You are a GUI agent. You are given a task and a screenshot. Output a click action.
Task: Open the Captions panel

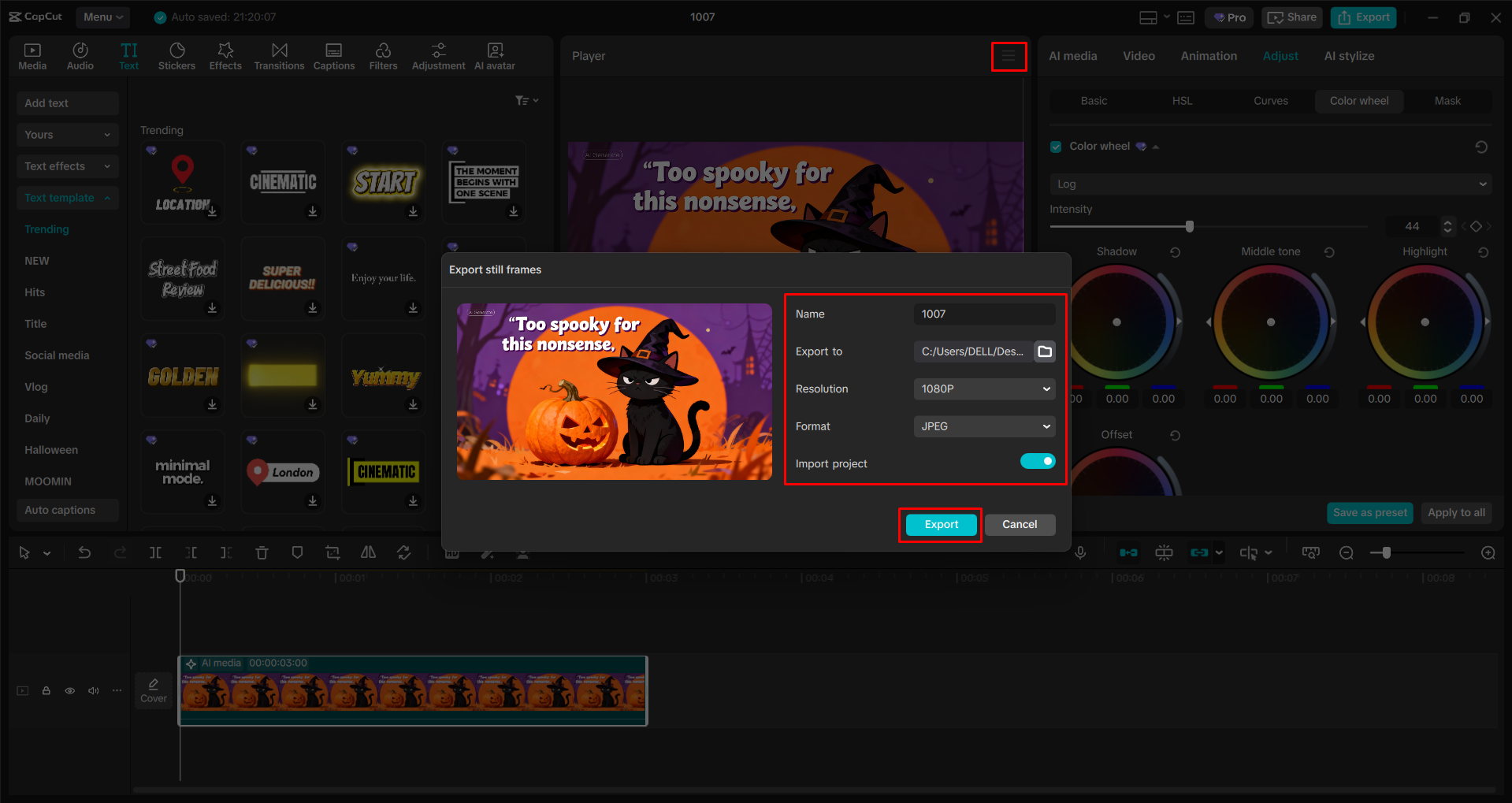pos(334,57)
